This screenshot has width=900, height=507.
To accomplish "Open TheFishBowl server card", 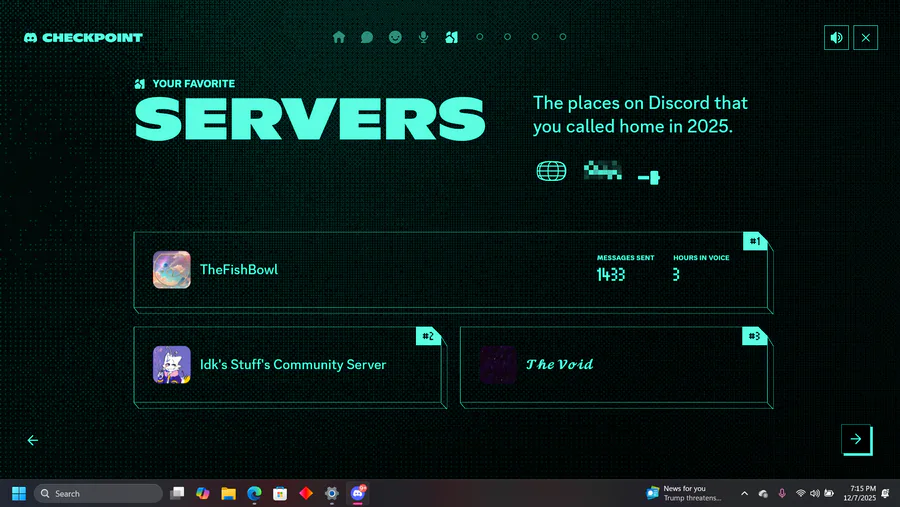I will pyautogui.click(x=453, y=272).
